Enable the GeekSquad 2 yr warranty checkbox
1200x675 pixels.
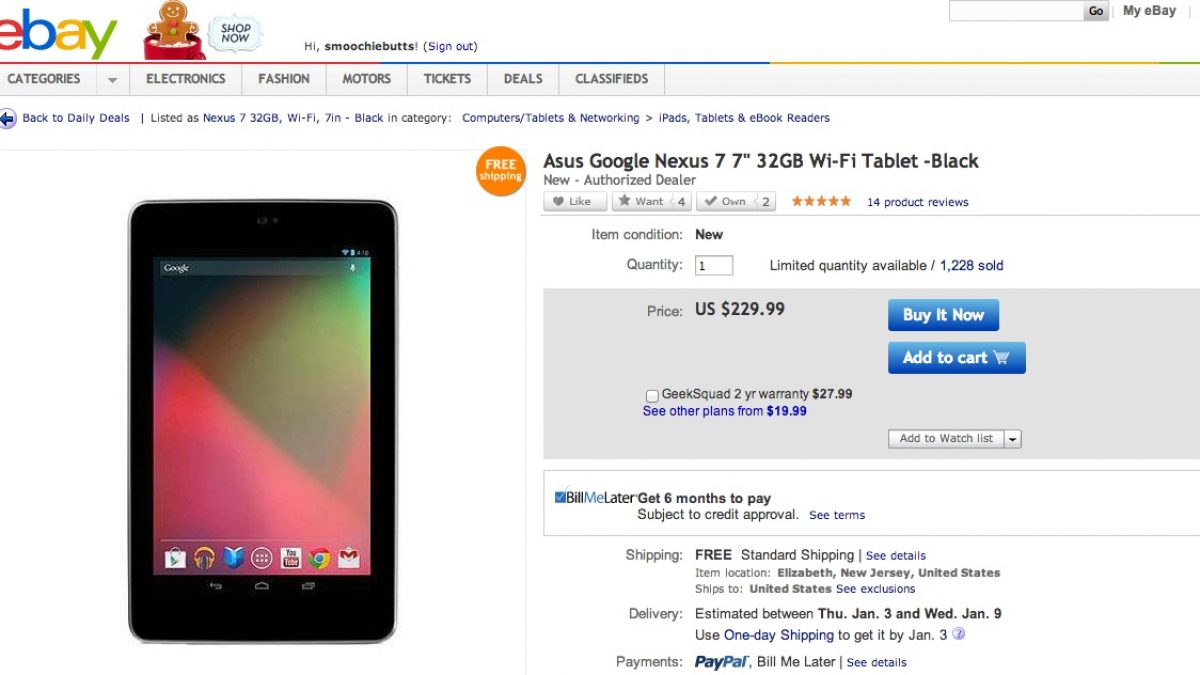(x=652, y=395)
